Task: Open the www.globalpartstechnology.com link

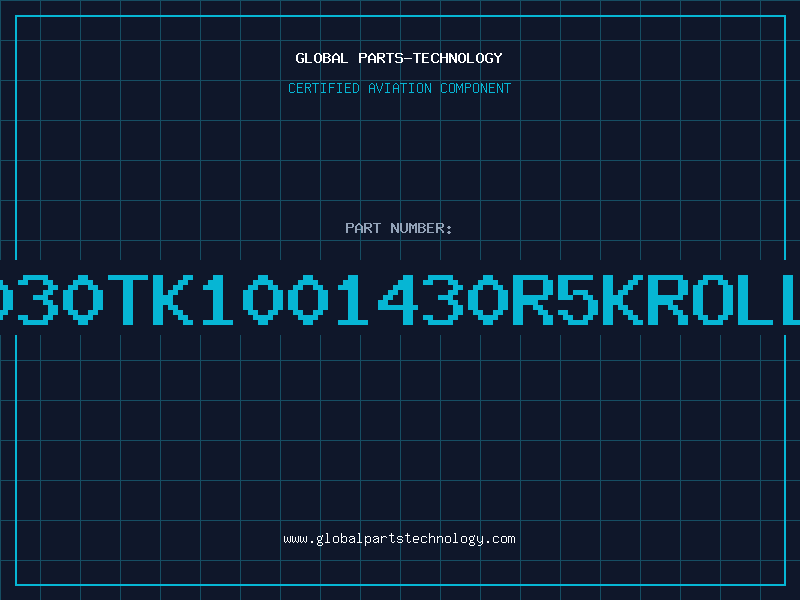Action: pyautogui.click(x=399, y=539)
